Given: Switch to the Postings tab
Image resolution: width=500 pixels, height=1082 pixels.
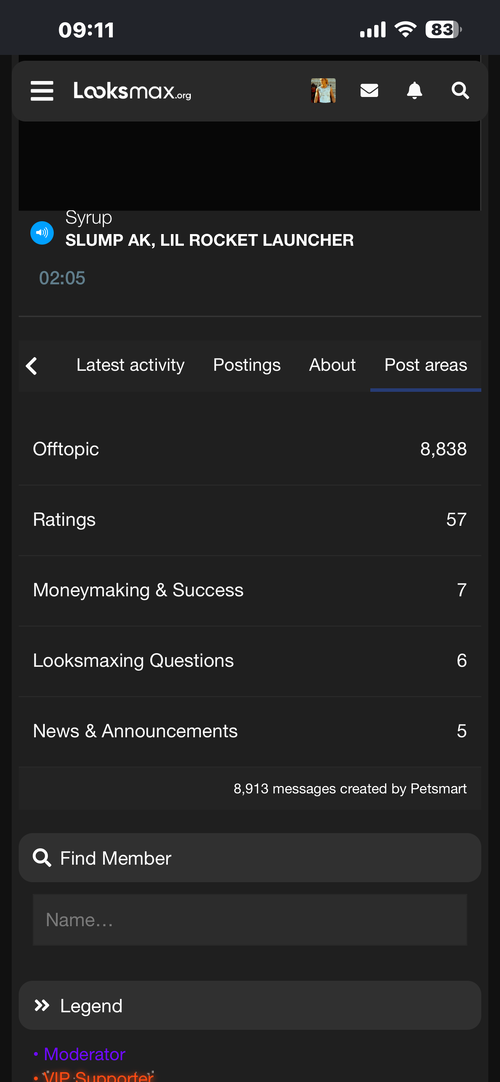Looking at the screenshot, I should (247, 365).
